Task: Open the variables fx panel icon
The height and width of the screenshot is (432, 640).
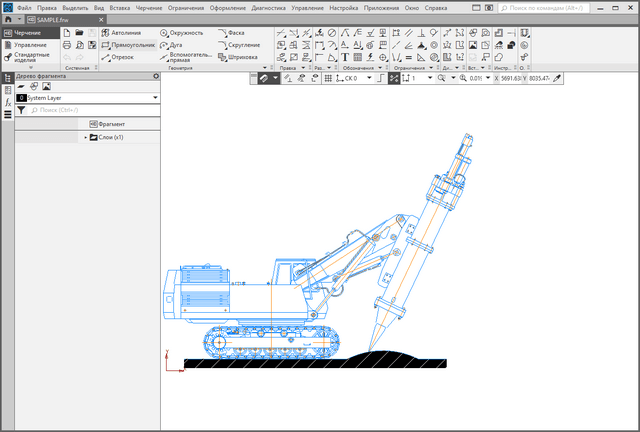Action: (x=7, y=102)
